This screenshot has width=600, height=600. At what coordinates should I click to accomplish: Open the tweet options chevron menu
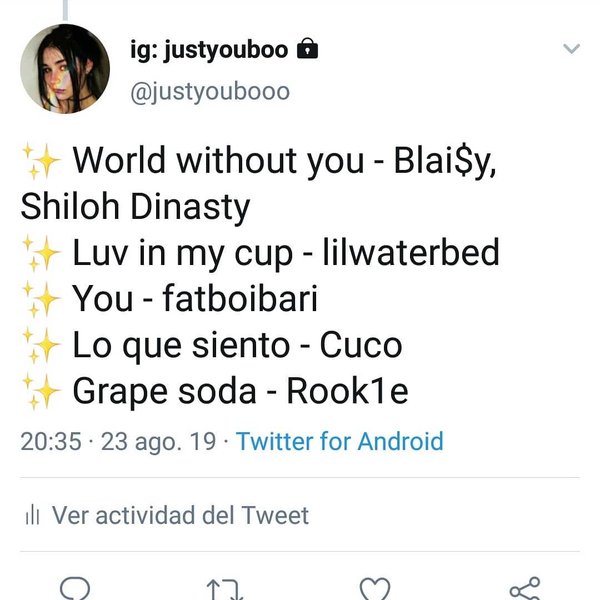point(571,48)
